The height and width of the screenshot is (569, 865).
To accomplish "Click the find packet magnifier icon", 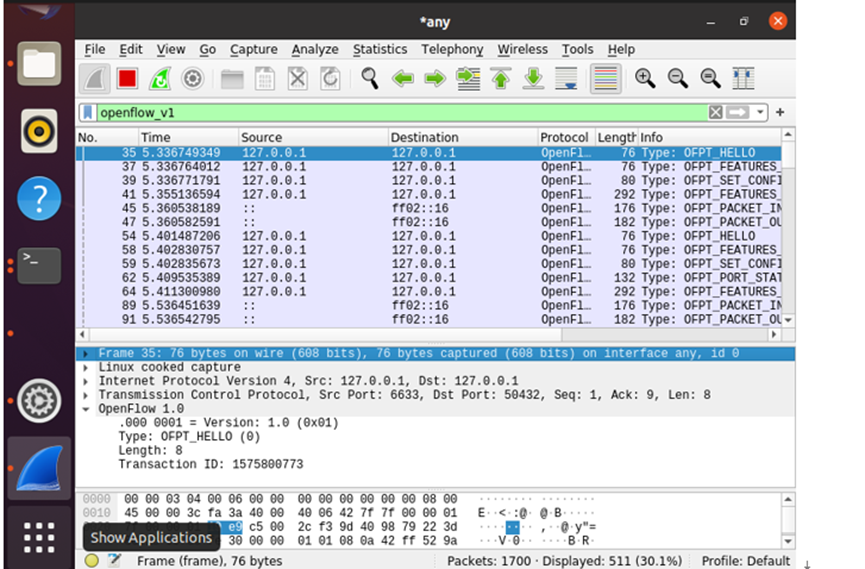I will pos(370,78).
